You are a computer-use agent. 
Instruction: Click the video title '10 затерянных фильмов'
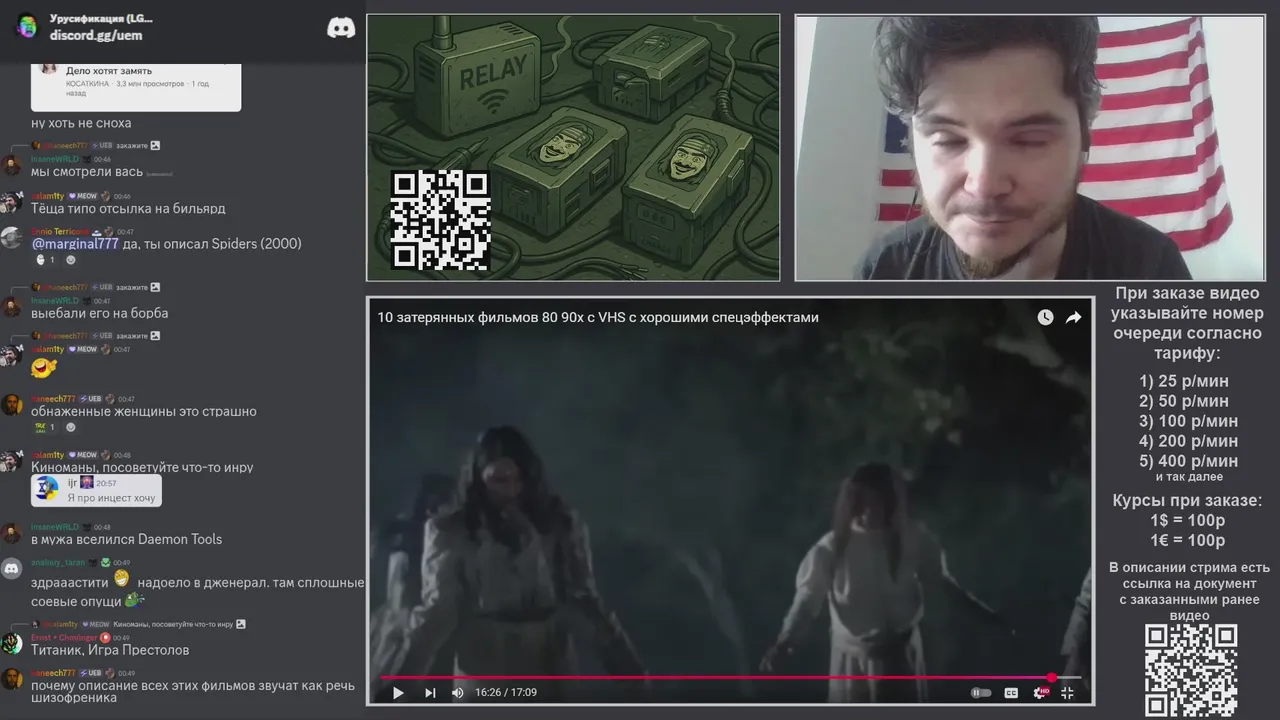[x=598, y=317]
